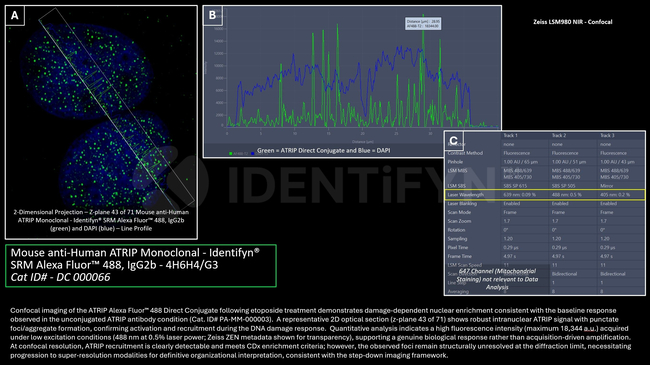Click the chart tooltip showing Distance 28.95

point(423,23)
